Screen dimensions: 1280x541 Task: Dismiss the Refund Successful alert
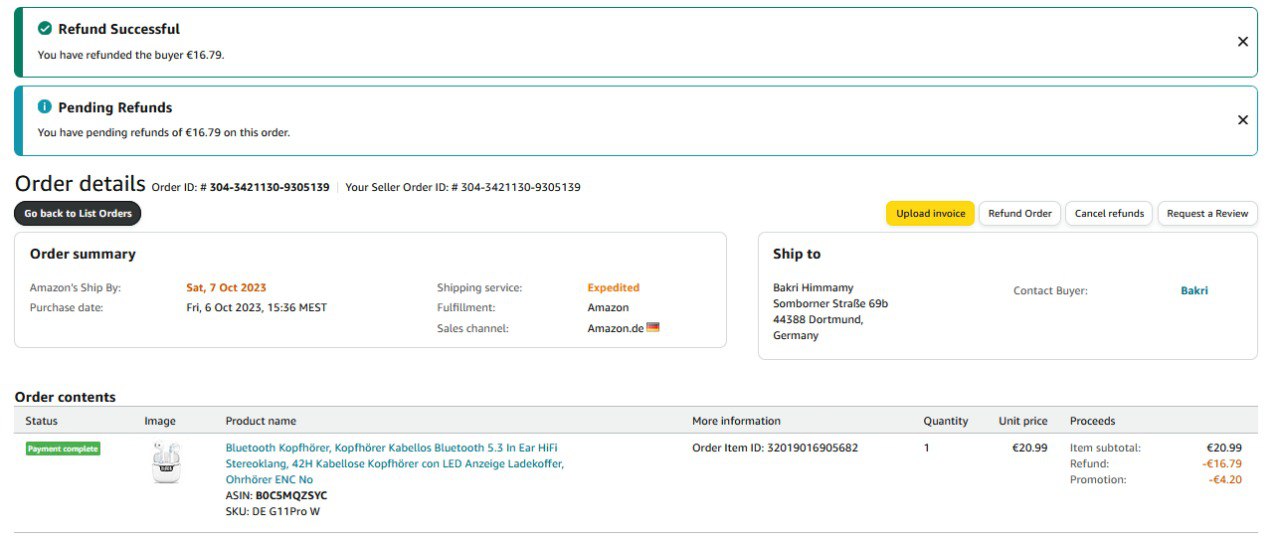coord(1242,42)
